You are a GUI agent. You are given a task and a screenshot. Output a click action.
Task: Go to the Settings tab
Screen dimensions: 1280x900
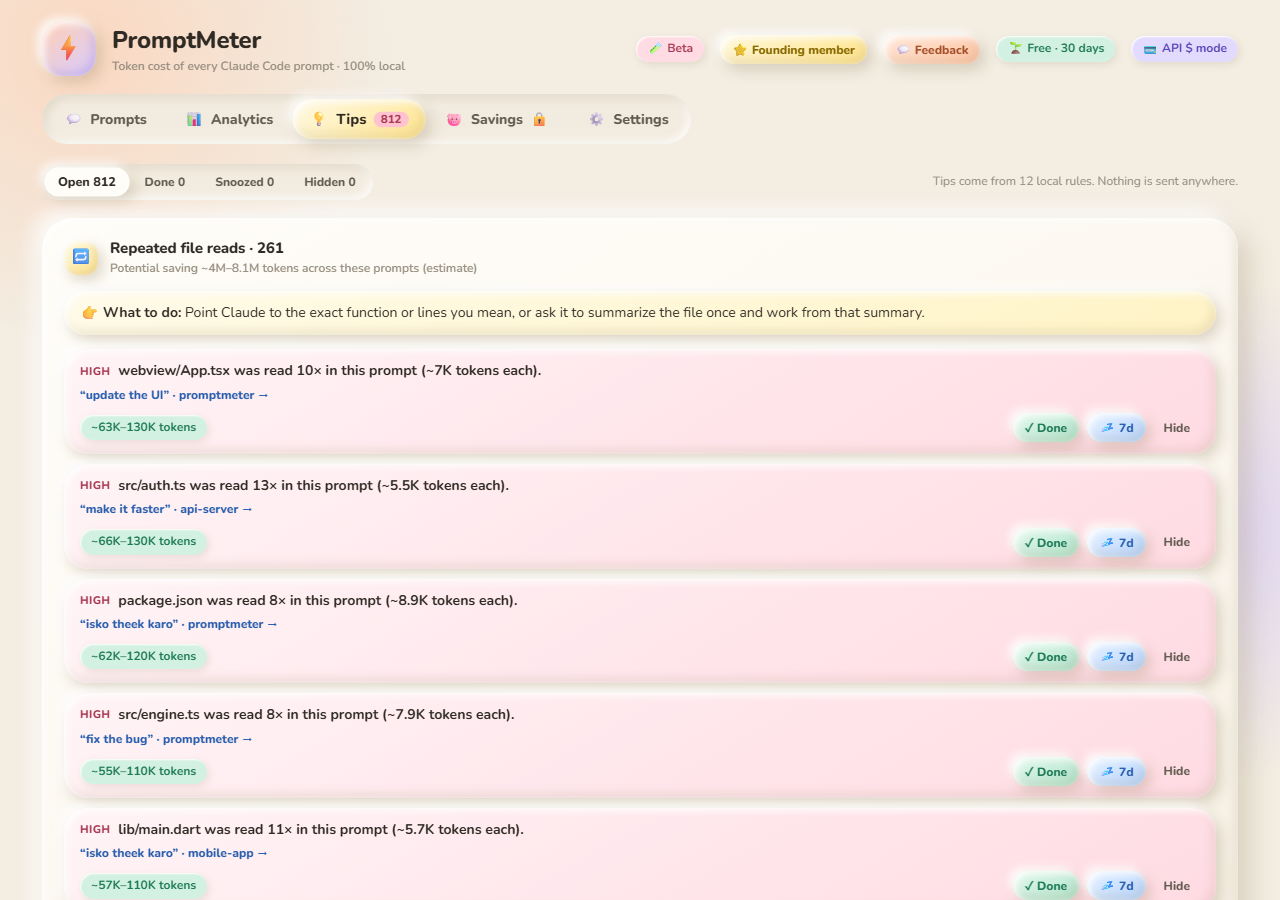tap(628, 119)
